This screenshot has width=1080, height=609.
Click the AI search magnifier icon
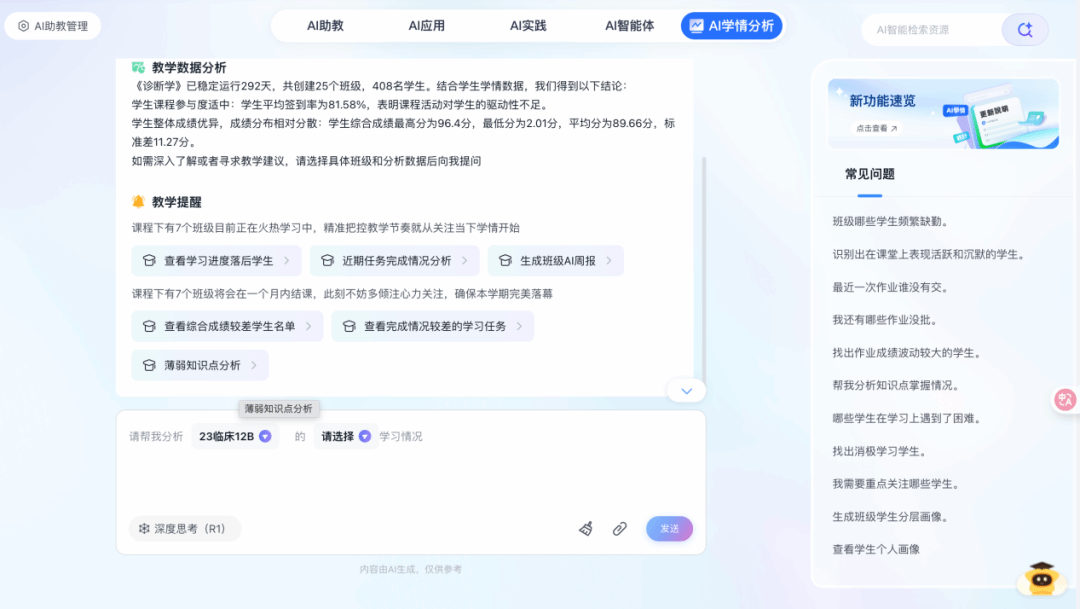(x=1024, y=30)
